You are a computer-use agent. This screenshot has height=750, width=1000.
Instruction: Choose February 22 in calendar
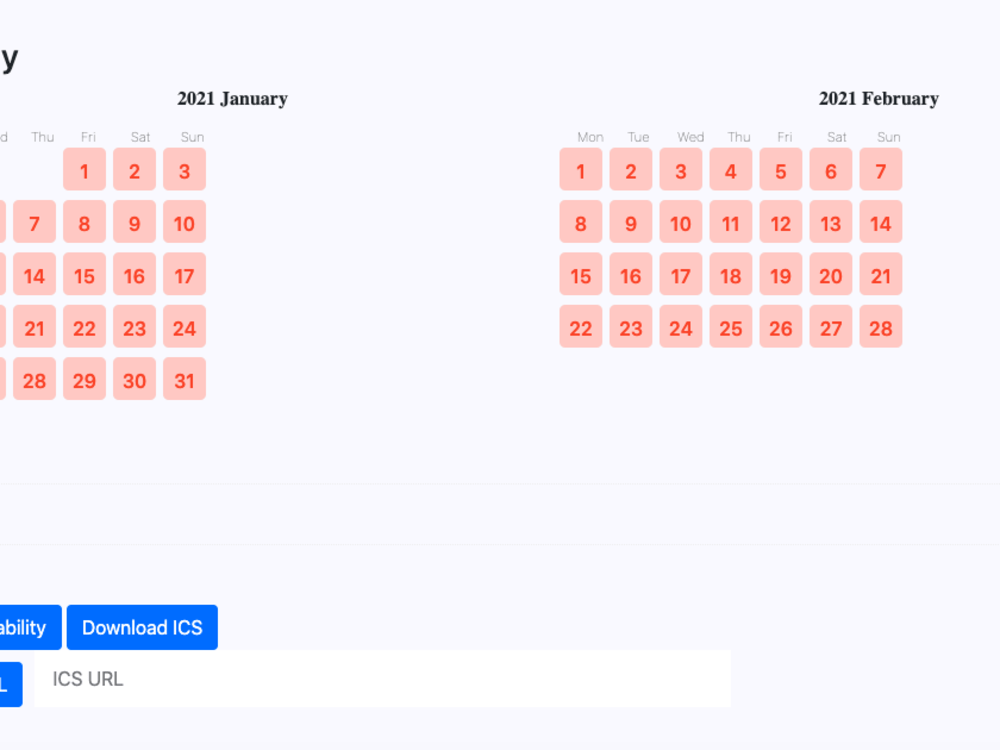581,327
